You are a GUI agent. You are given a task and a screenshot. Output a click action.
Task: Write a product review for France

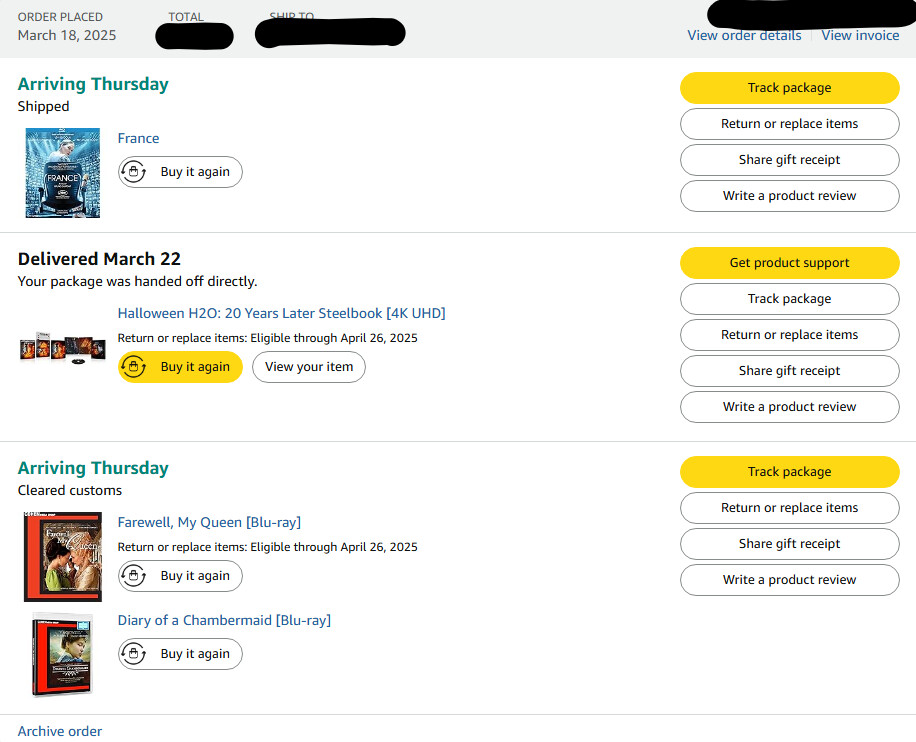(789, 196)
